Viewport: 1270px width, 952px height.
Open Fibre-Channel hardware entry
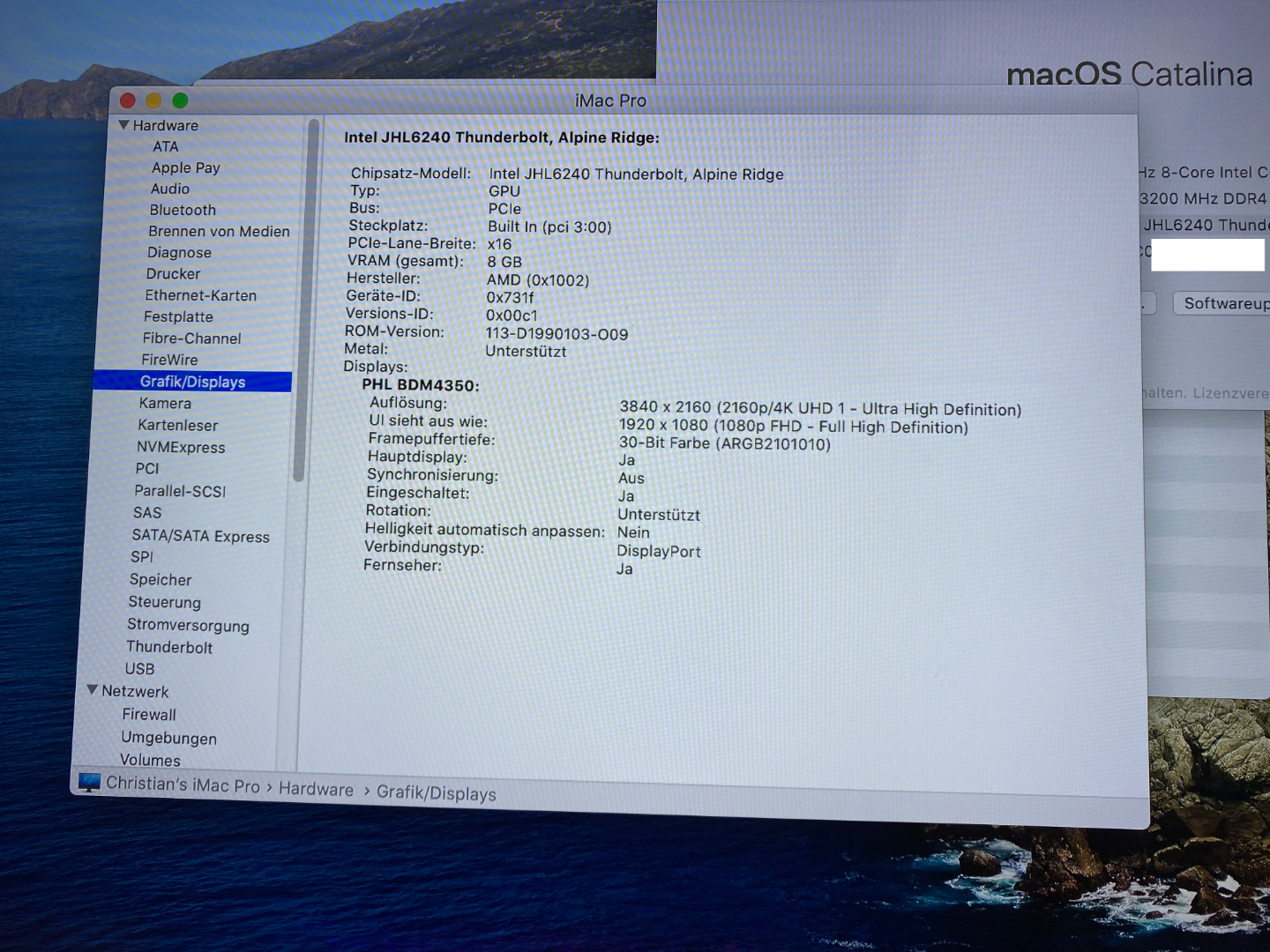tap(191, 338)
